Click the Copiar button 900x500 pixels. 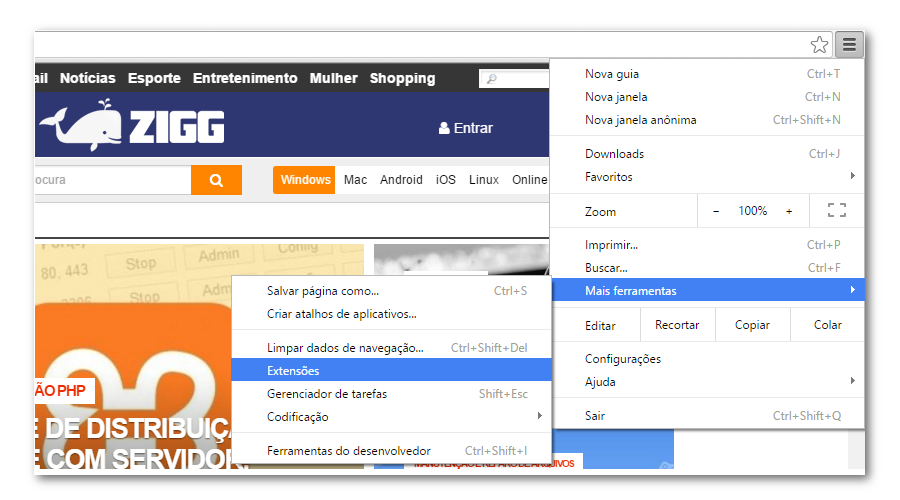pyautogui.click(x=752, y=325)
